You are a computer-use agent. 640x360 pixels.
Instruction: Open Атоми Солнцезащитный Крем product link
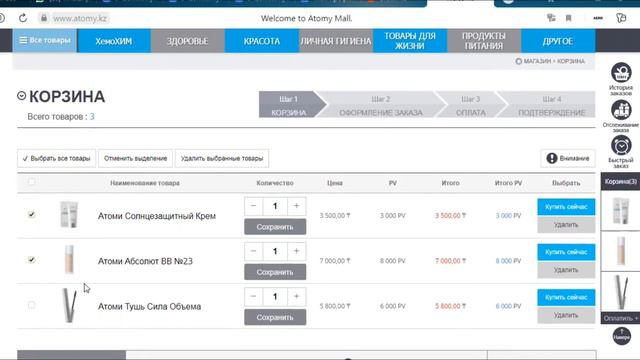[157, 216]
